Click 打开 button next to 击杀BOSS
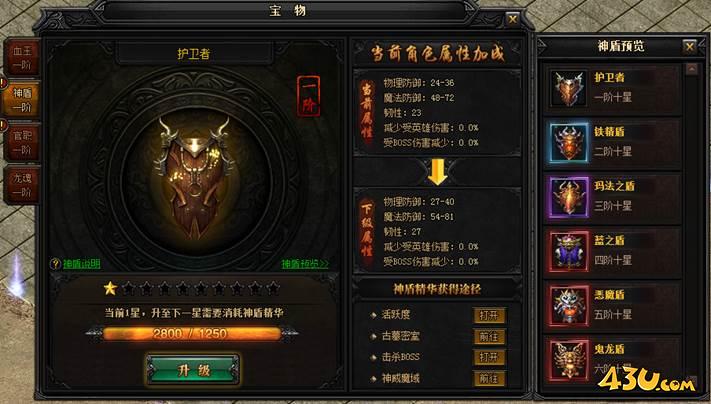Viewport: 711px width, 404px height. 489,357
